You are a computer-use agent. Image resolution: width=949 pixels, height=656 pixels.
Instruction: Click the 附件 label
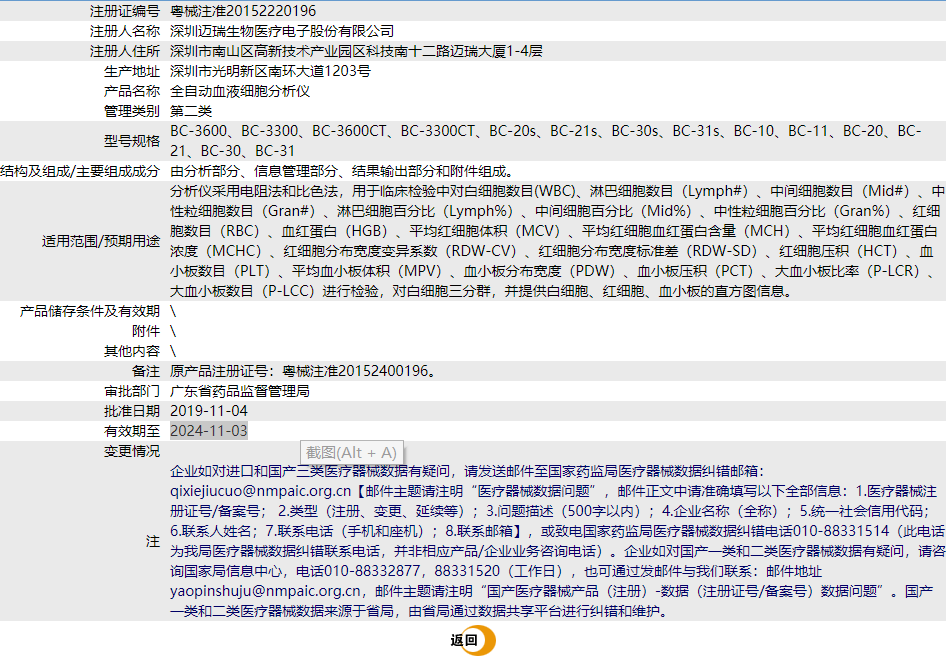point(146,331)
